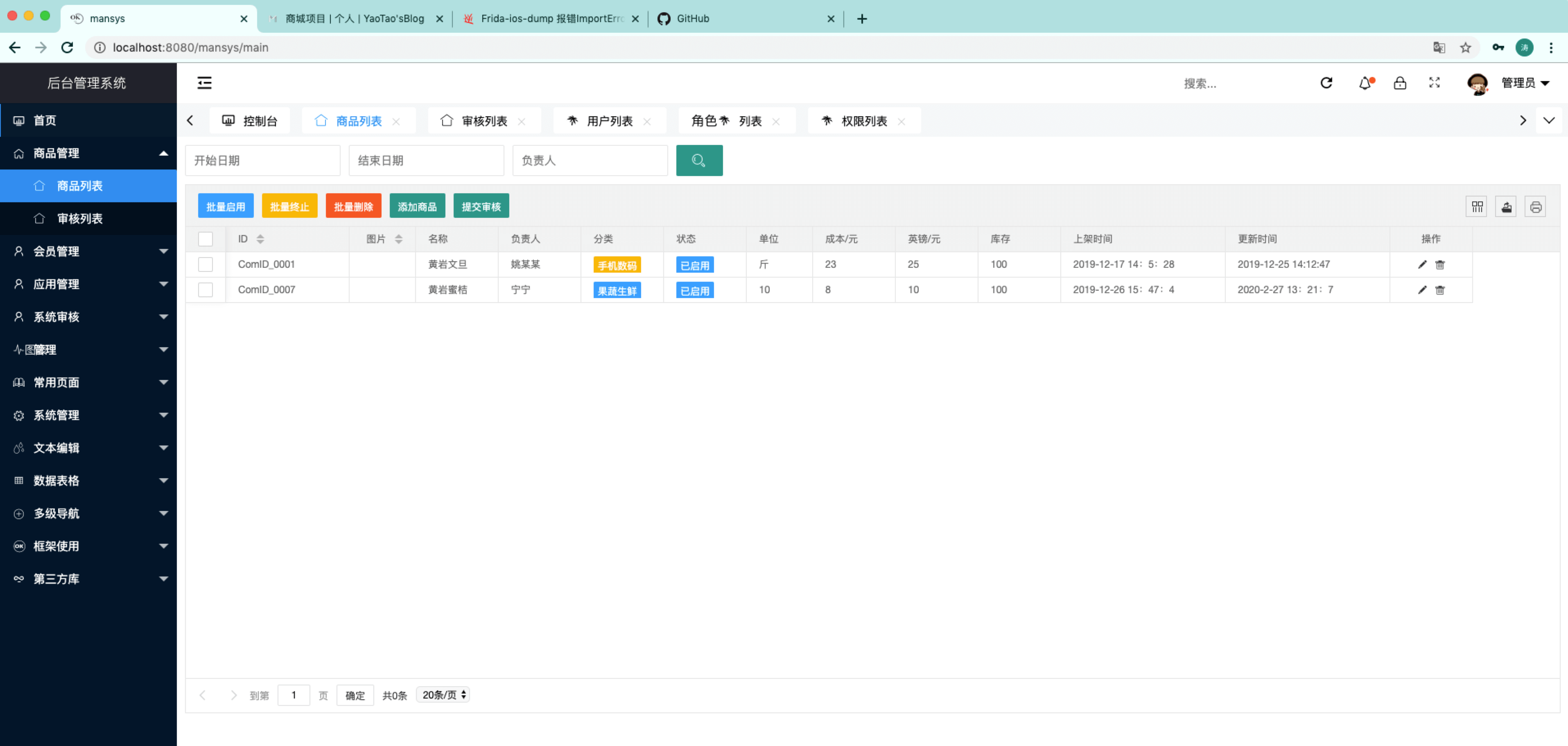
Task: Click the browser translate page icon
Action: [x=1439, y=47]
